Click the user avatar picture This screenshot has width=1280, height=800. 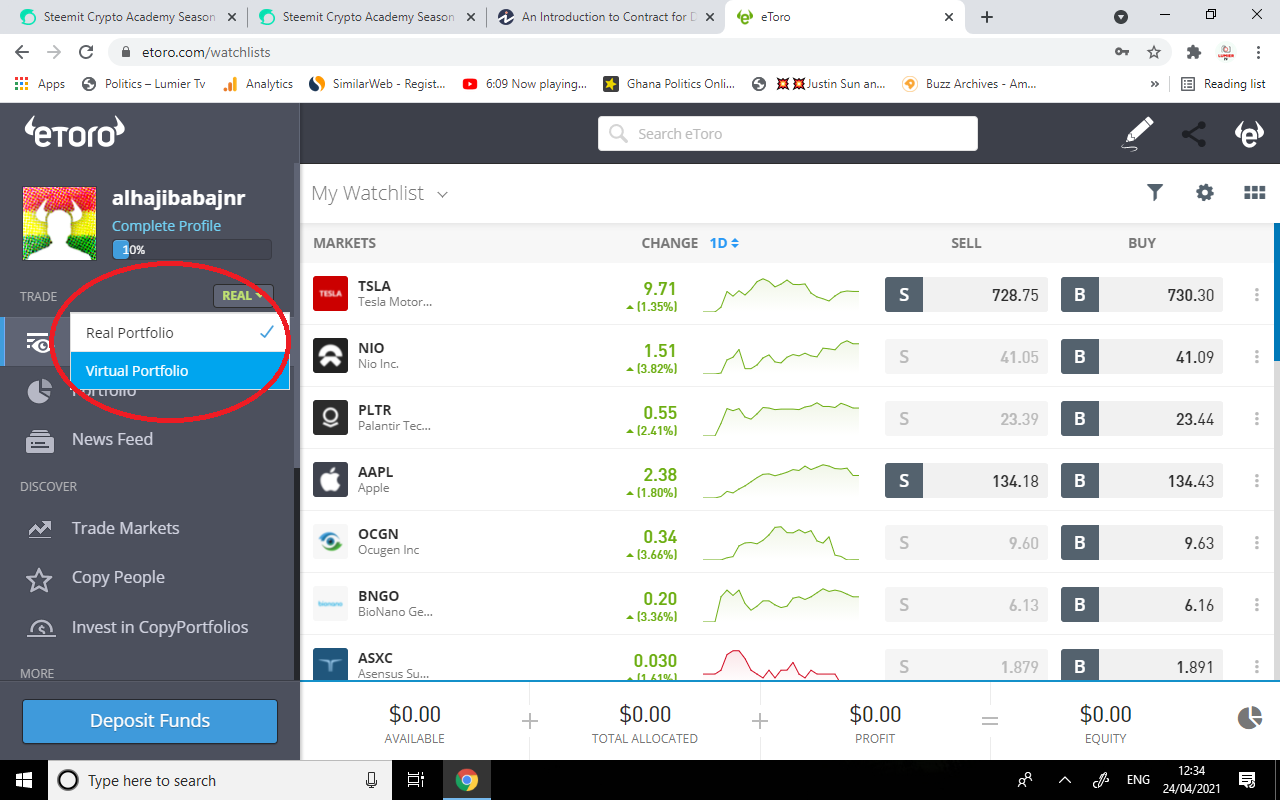60,223
